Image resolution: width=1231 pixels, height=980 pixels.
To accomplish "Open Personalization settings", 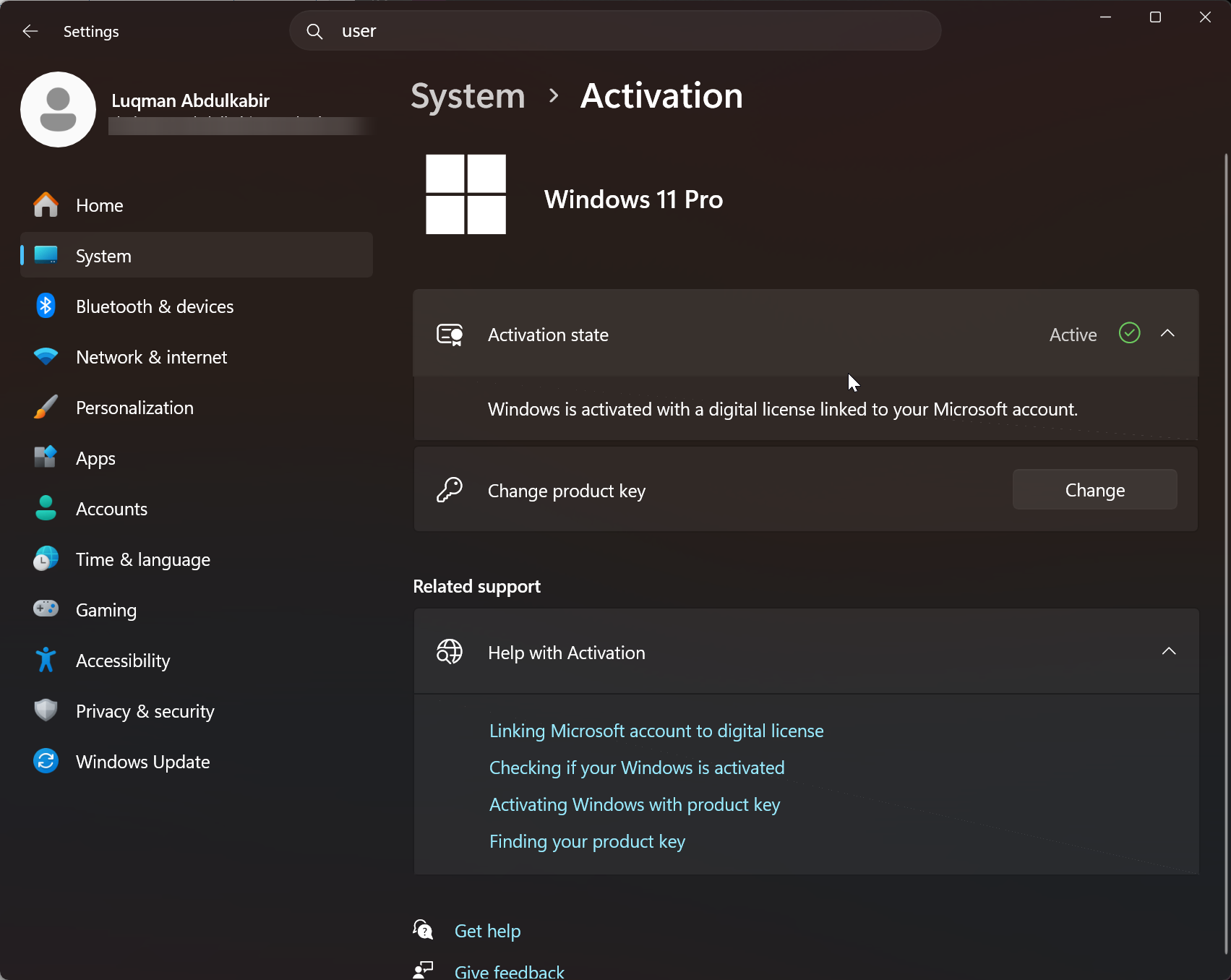I will 197,408.
